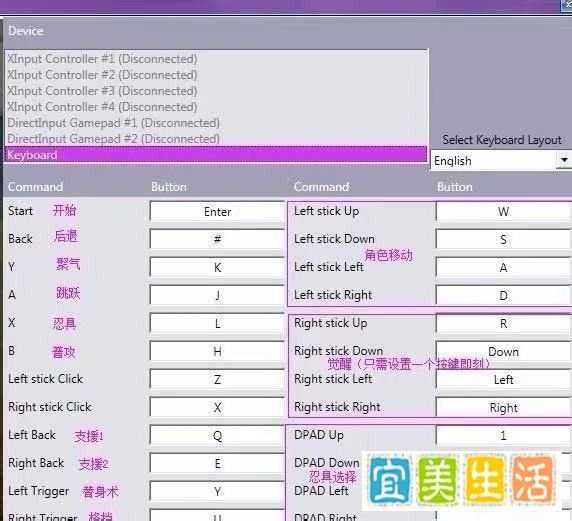Click Right stick Down binding field Down

pyautogui.click(x=504, y=352)
